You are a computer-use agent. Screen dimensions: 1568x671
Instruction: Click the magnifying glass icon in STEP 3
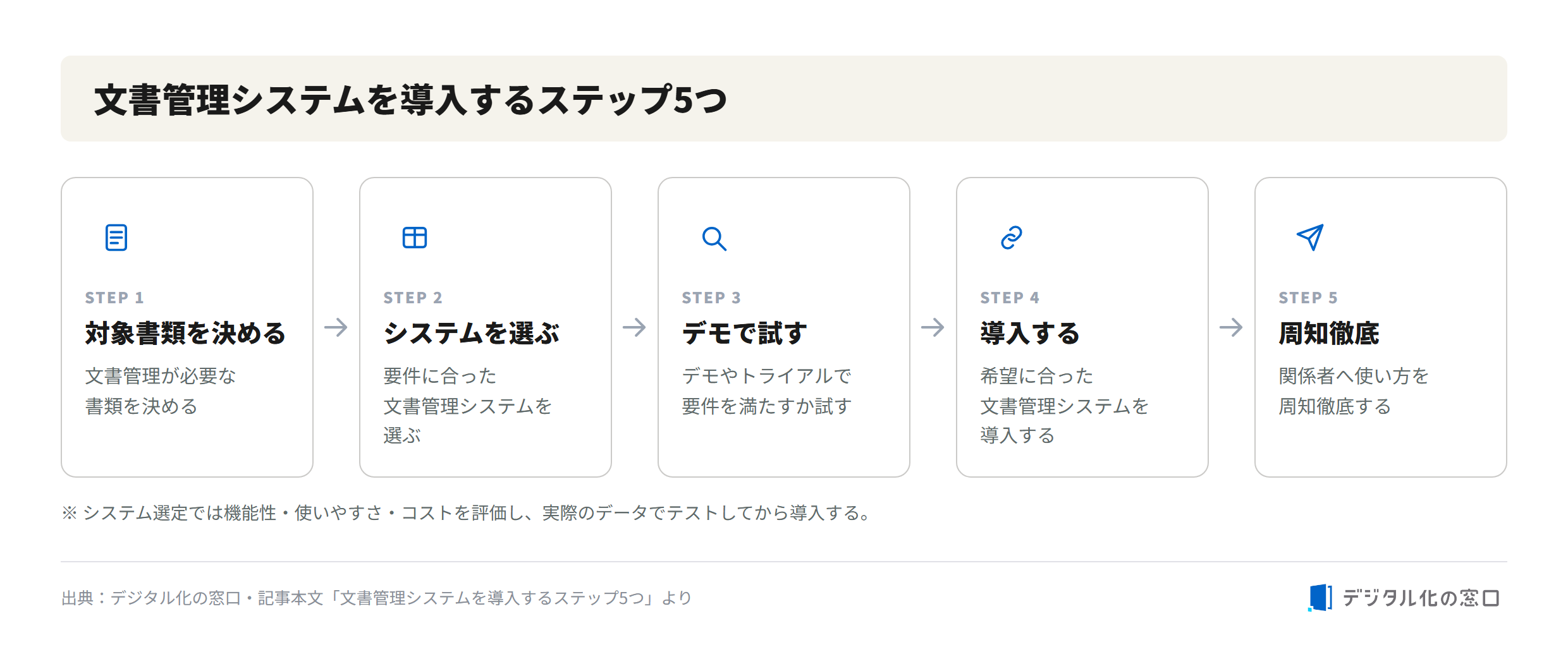pos(714,239)
